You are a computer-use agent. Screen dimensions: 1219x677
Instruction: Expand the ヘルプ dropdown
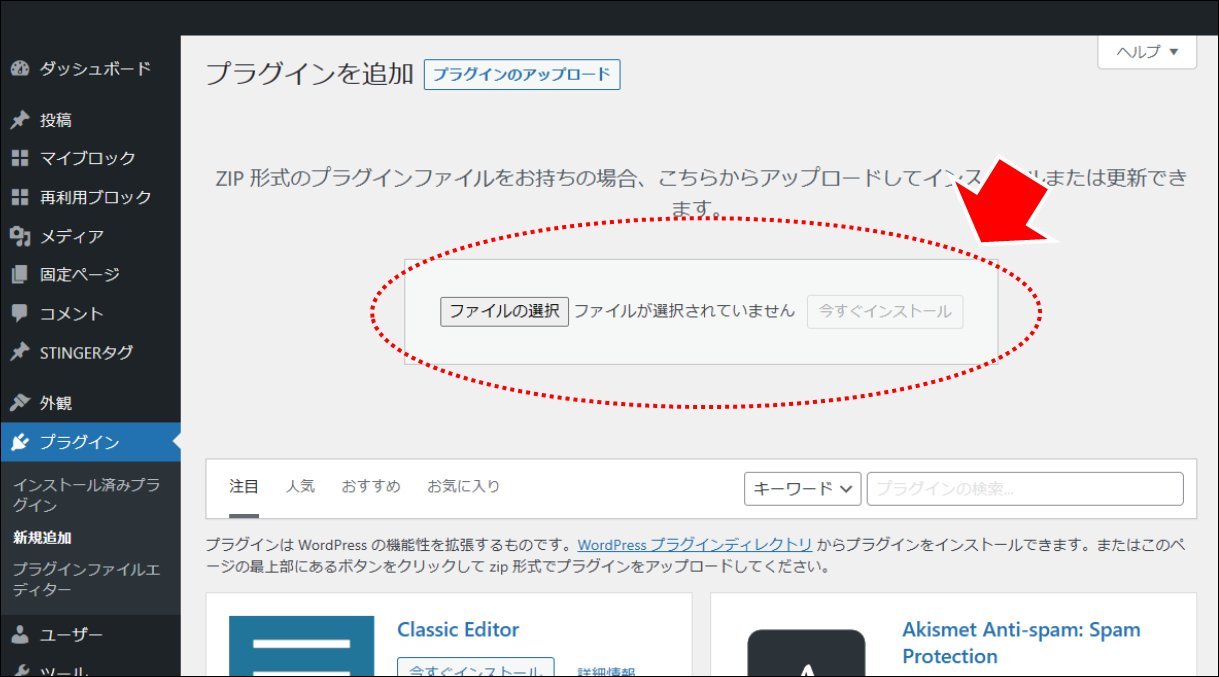click(x=1147, y=52)
